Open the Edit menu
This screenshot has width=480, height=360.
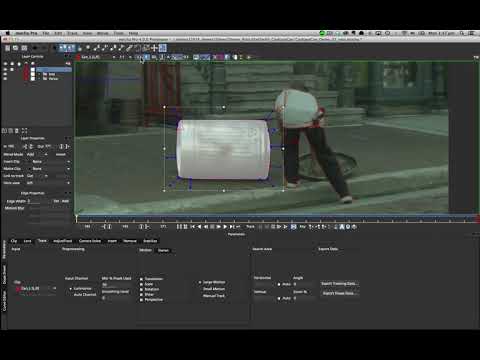(58, 33)
